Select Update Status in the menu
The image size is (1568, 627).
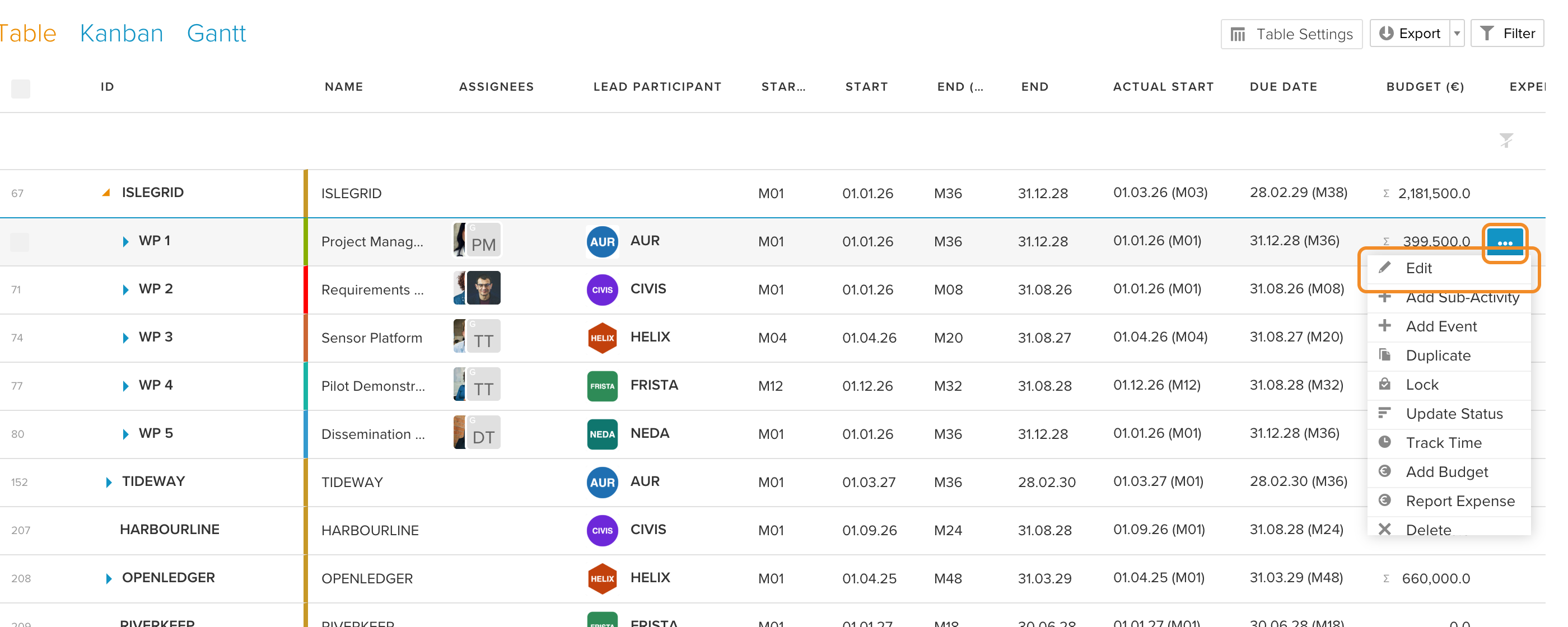click(1449, 414)
